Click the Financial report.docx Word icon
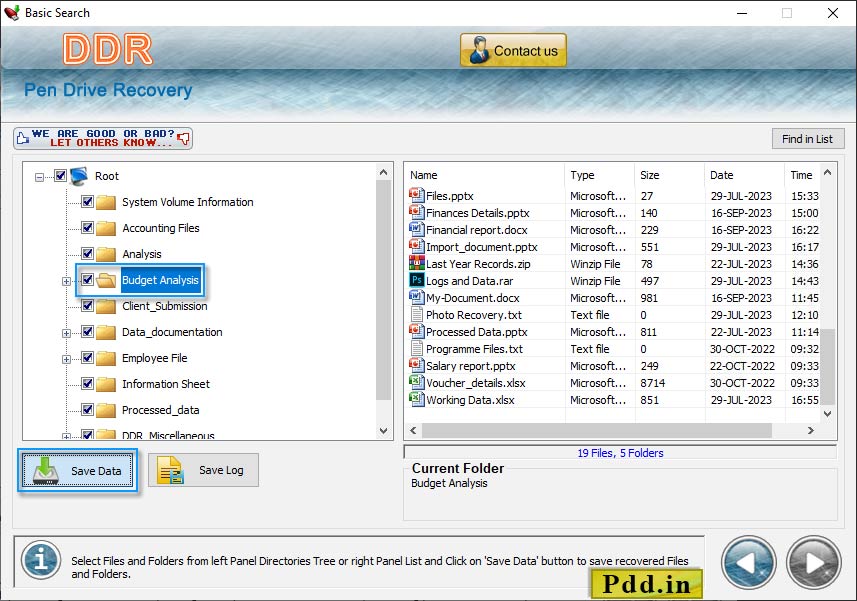The width and height of the screenshot is (857, 601). click(x=416, y=229)
